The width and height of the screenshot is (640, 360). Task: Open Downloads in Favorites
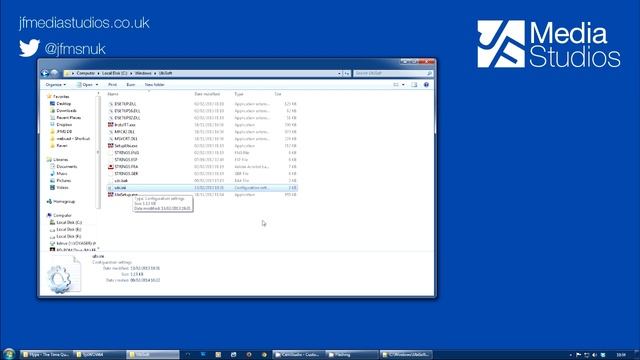coord(66,111)
